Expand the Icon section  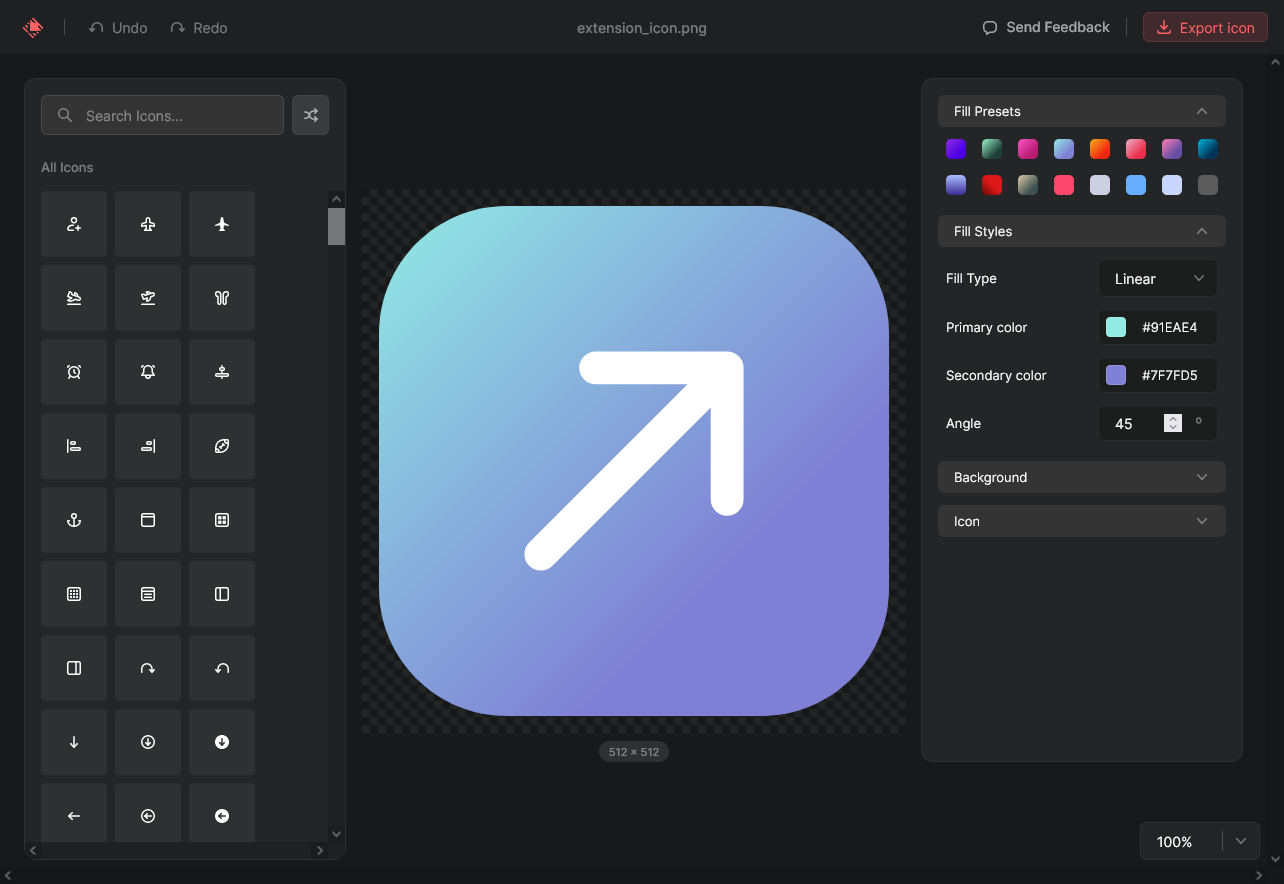[1082, 521]
